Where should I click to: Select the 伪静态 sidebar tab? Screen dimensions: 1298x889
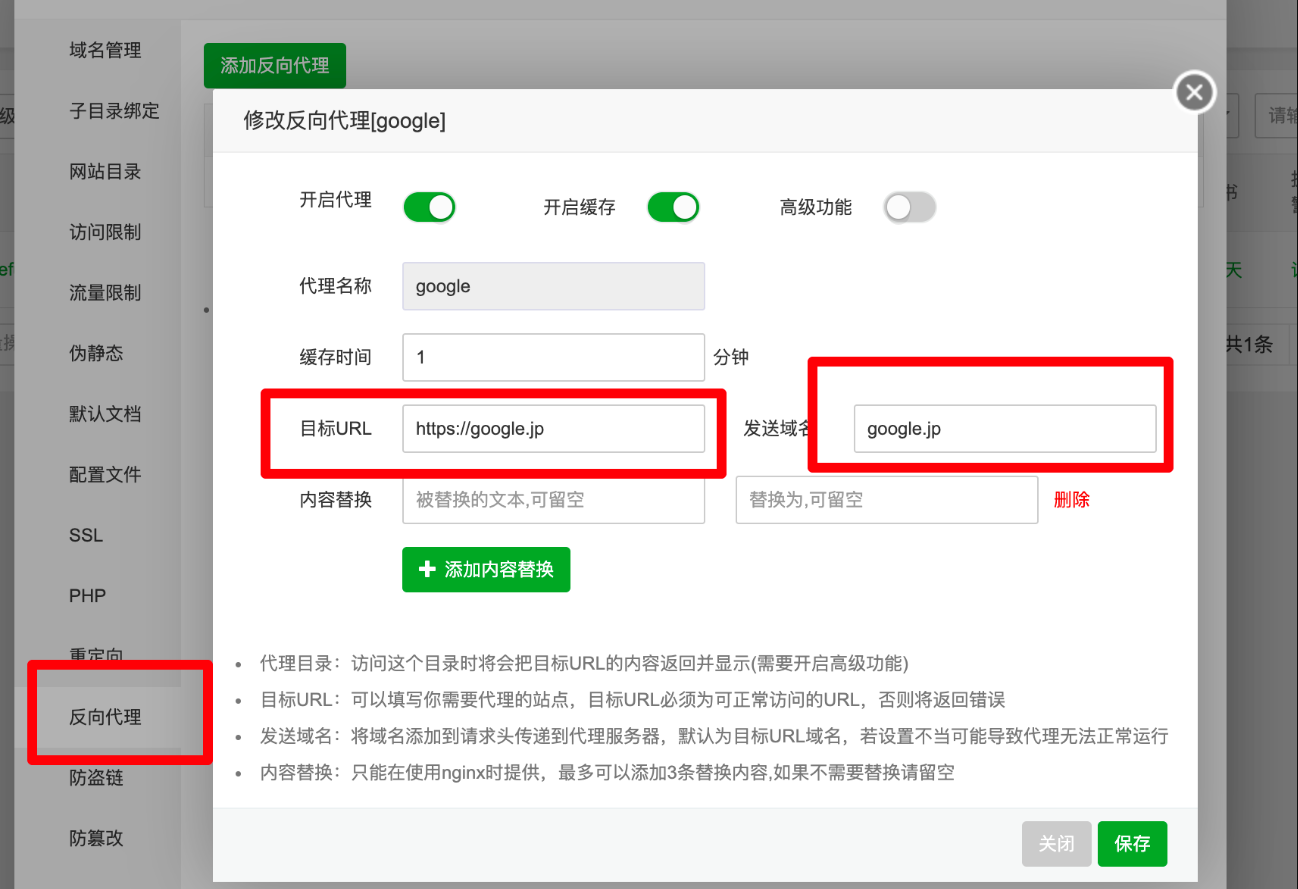tap(97, 353)
